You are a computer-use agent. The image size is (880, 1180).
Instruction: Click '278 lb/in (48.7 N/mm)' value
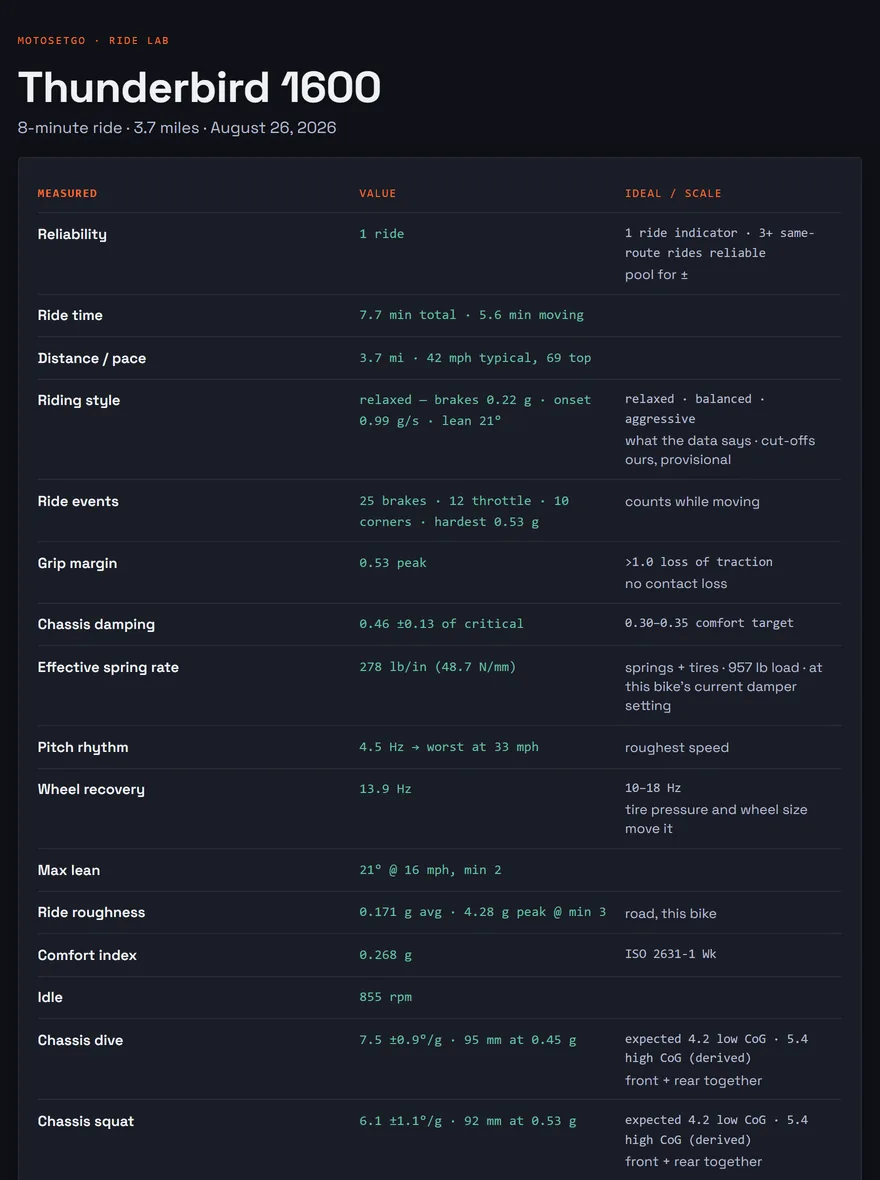[437, 667]
